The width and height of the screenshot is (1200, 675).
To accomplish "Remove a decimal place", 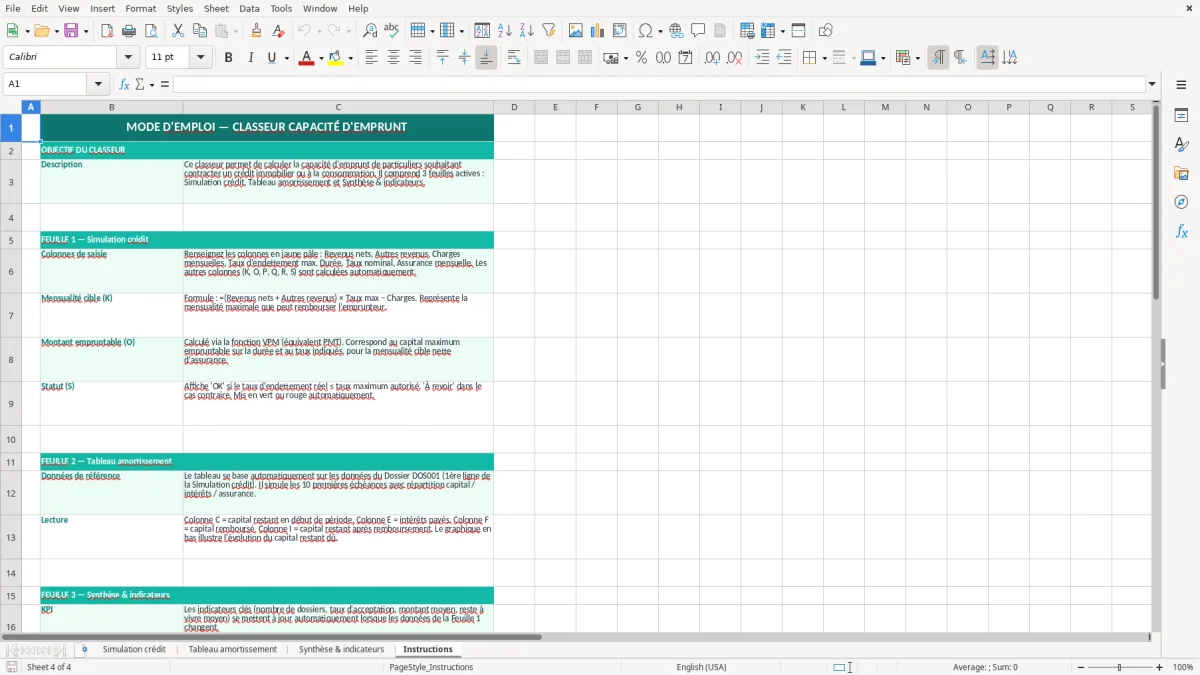I will (x=734, y=58).
